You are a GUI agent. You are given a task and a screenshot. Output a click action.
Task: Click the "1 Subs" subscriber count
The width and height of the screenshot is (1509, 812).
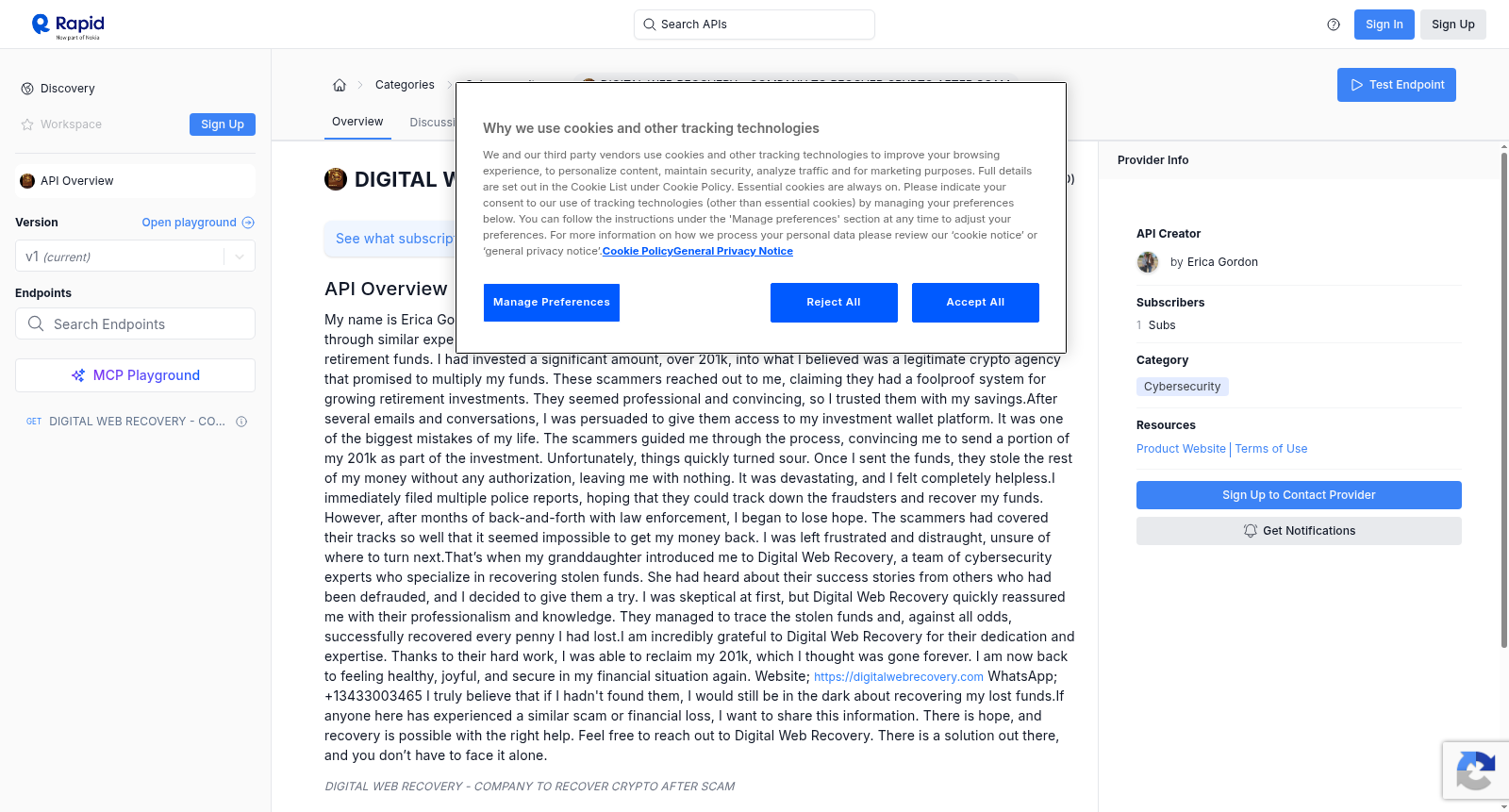click(1156, 325)
